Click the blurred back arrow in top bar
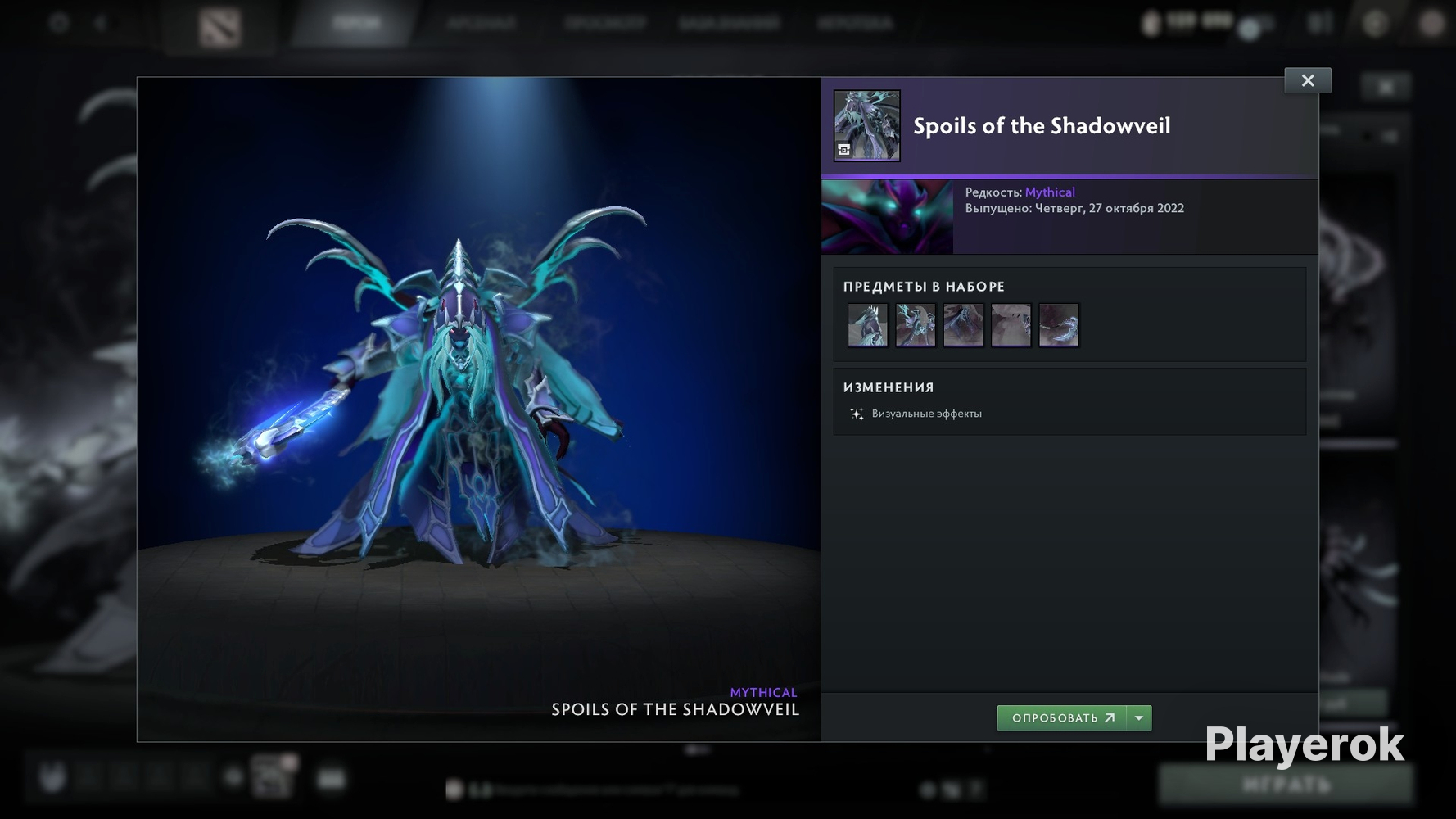 point(101,23)
